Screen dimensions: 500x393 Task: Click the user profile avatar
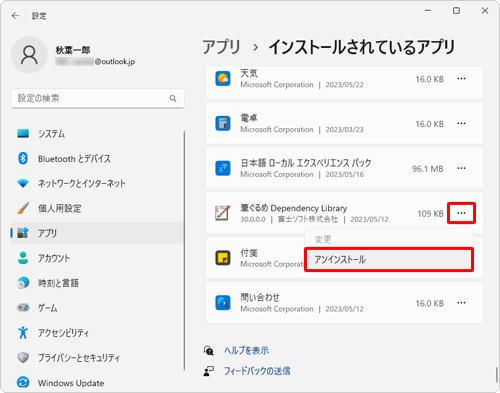(29, 55)
